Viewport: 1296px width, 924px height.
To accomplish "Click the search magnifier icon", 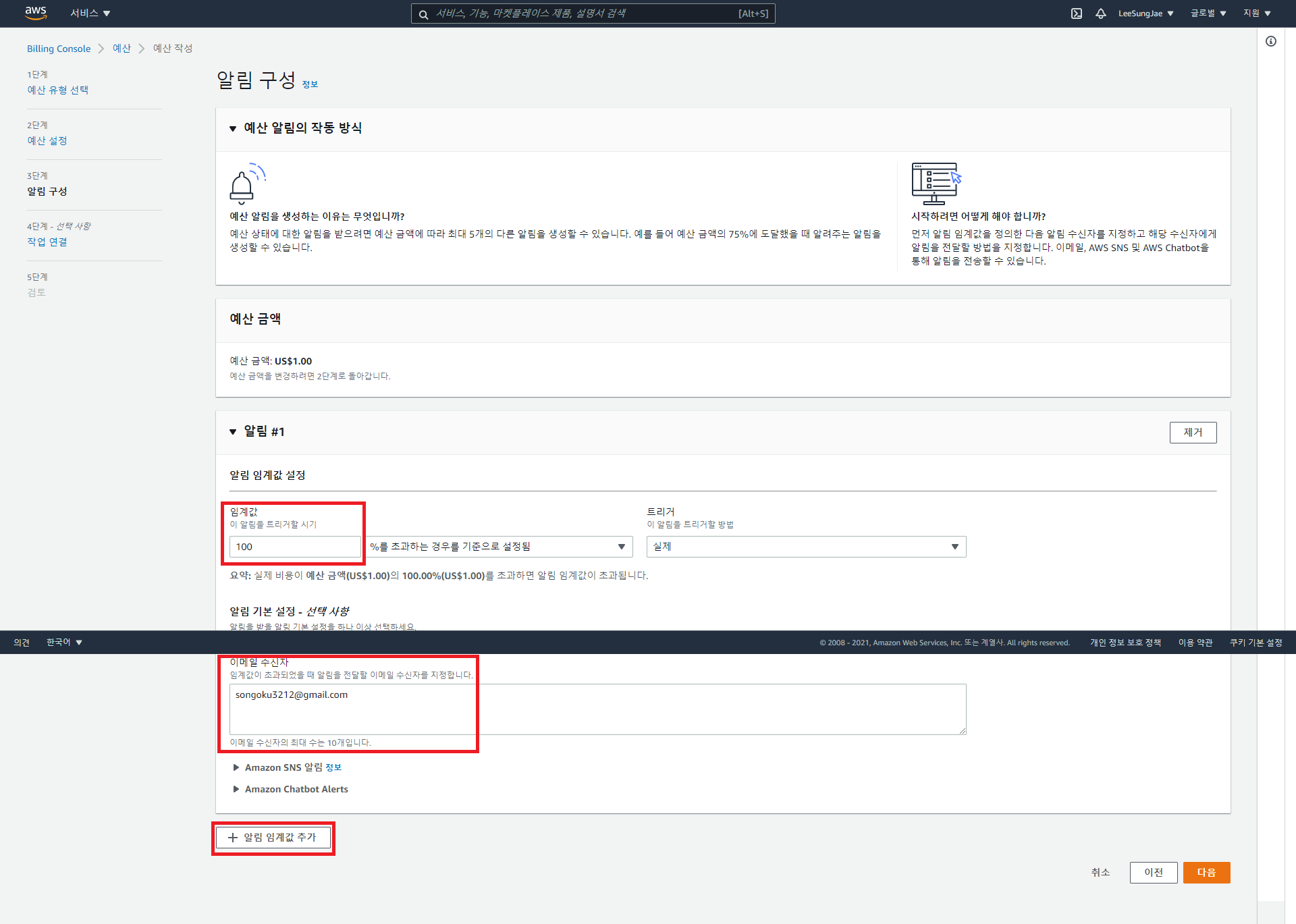I will [423, 14].
